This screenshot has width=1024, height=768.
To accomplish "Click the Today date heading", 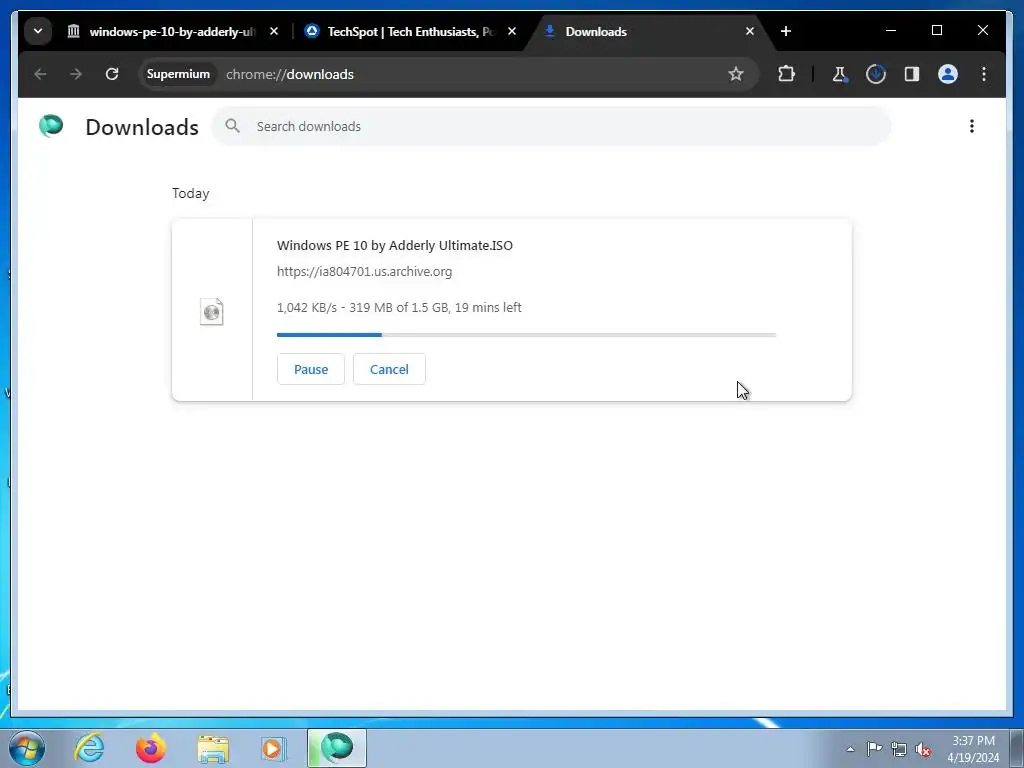I will (x=191, y=194).
